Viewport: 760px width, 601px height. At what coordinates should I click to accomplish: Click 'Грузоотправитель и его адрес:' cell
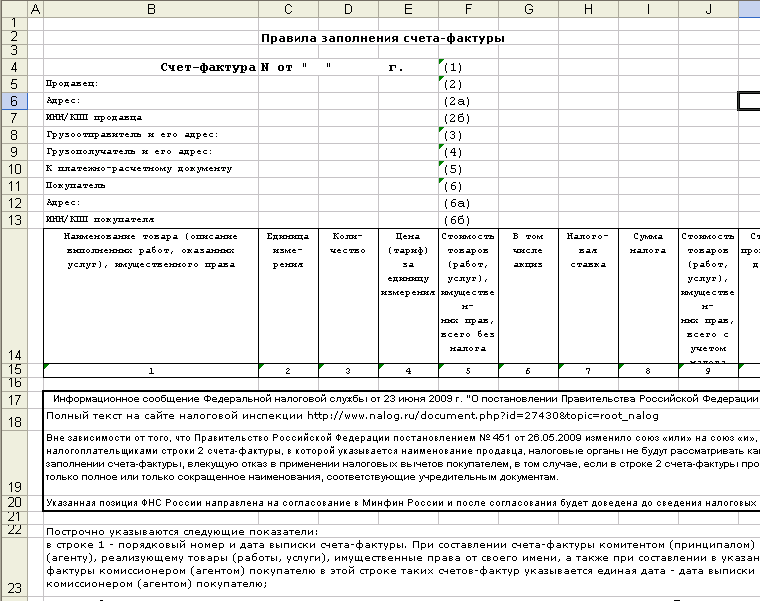tap(151, 135)
